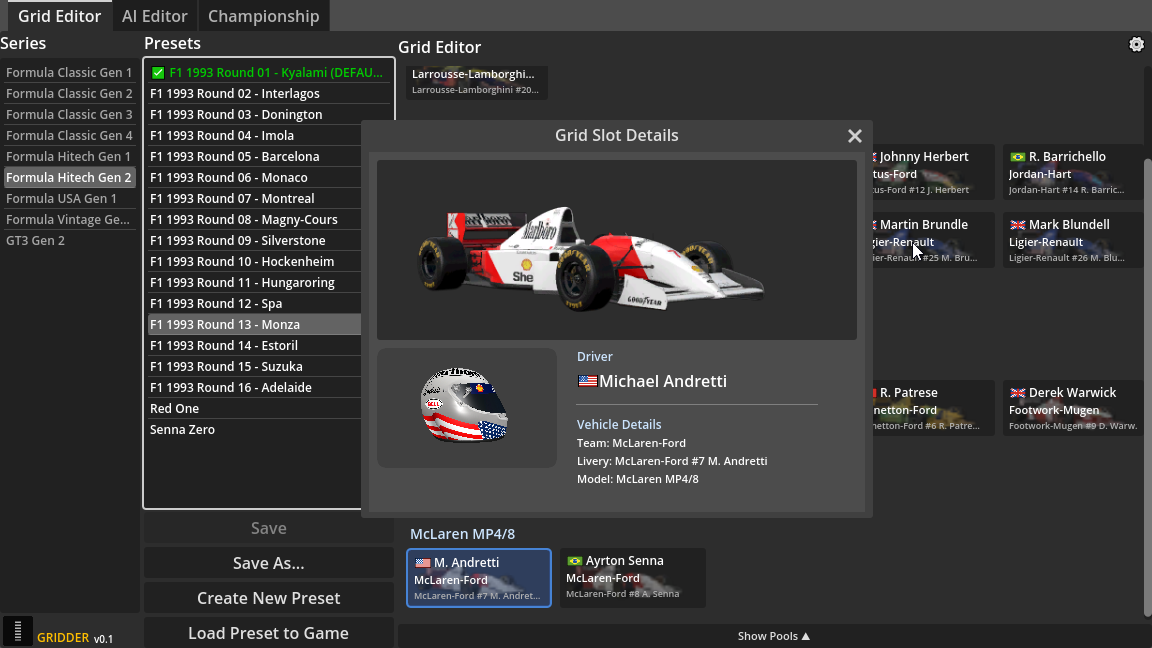Click the Gridder logo icon
The image size is (1152, 648).
tap(18, 631)
